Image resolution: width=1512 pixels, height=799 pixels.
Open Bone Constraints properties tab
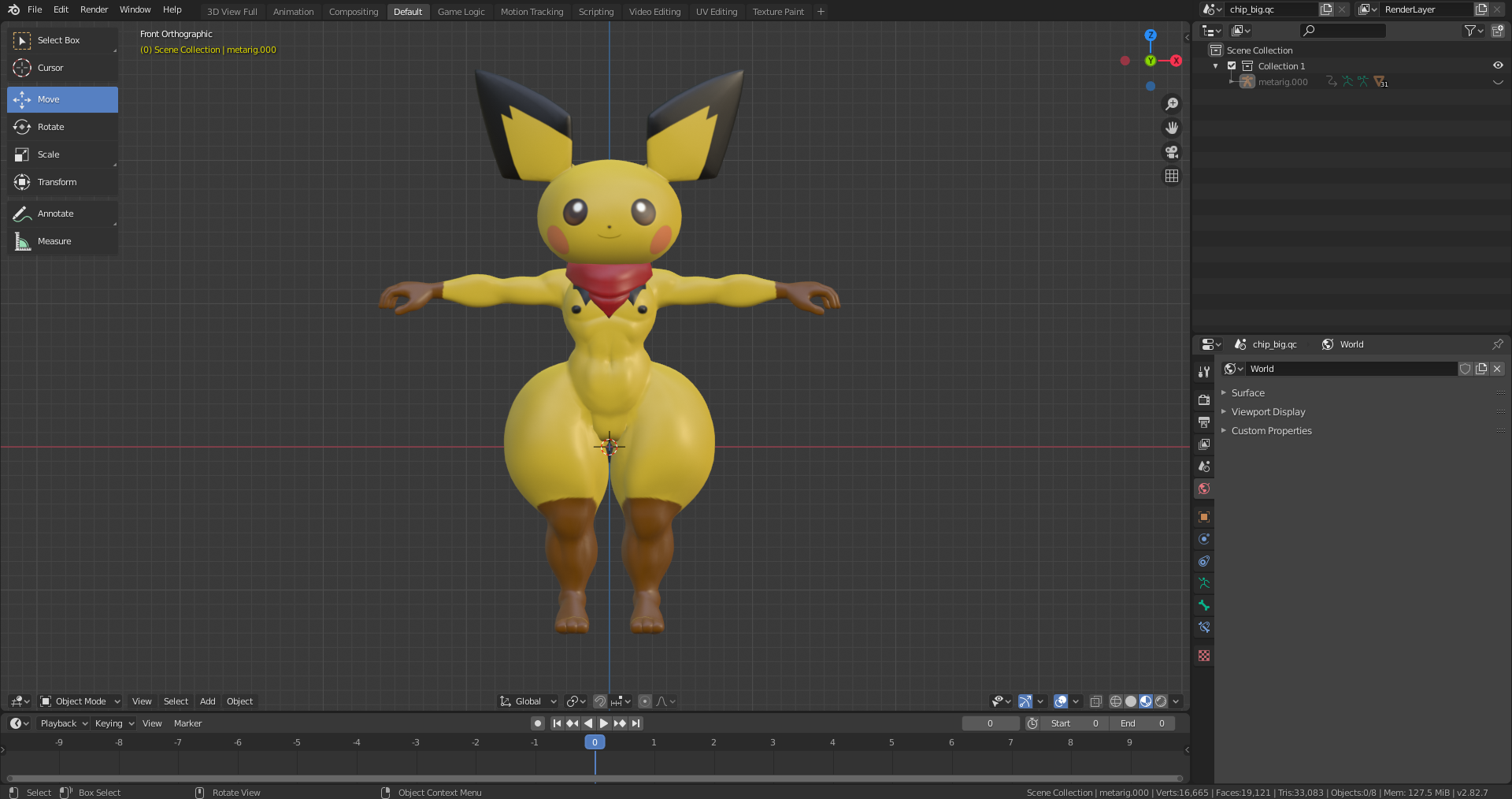1204,627
